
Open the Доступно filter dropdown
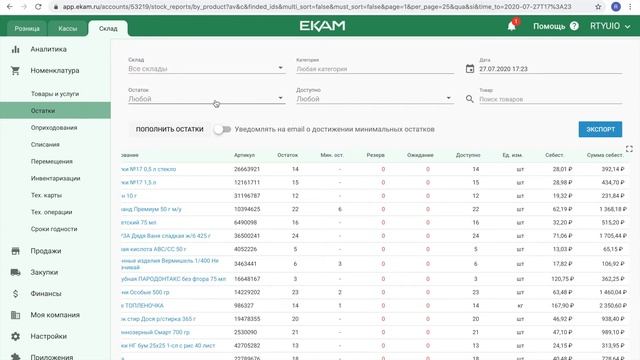pos(374,99)
